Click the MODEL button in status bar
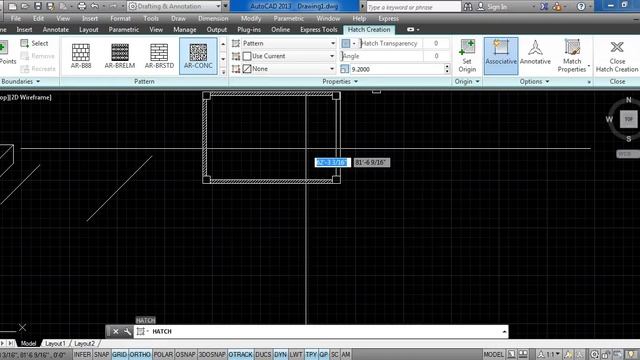 pos(493,354)
